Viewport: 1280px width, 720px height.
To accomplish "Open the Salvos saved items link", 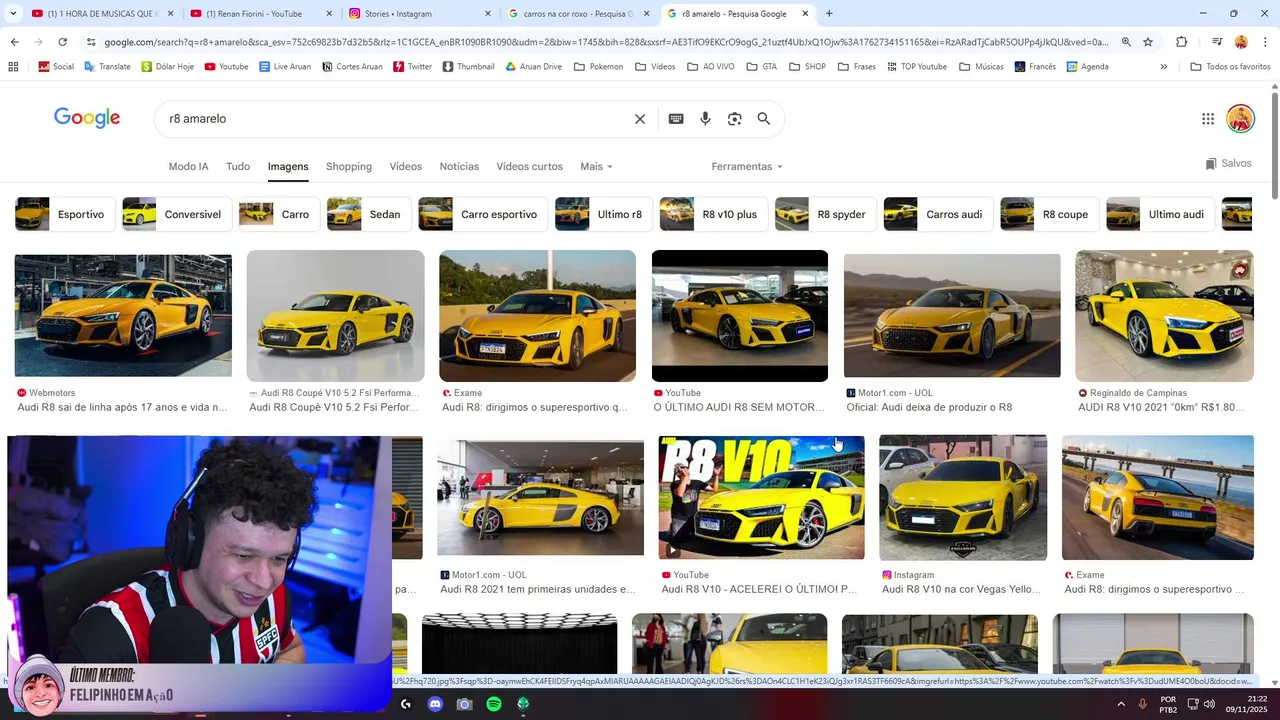I will tap(1228, 163).
